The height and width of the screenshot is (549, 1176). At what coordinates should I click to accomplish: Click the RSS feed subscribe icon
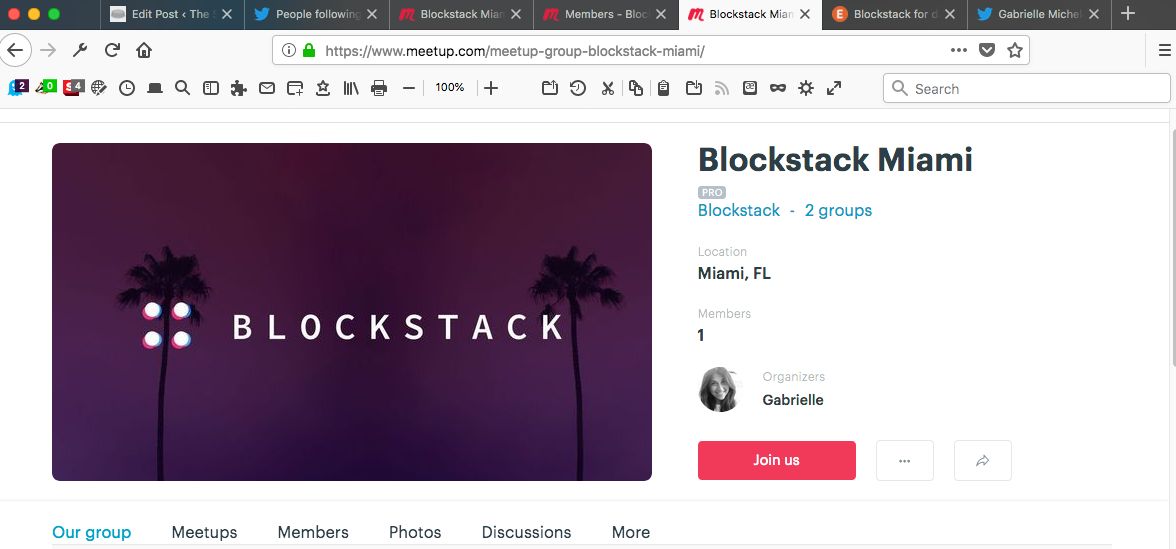click(x=722, y=88)
